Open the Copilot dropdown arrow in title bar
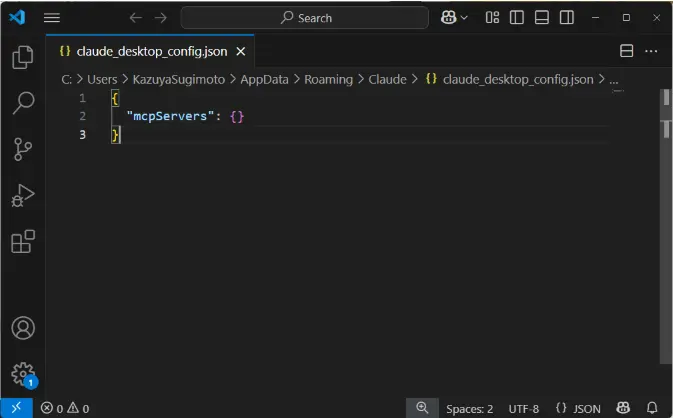The height and width of the screenshot is (418, 673). [466, 17]
